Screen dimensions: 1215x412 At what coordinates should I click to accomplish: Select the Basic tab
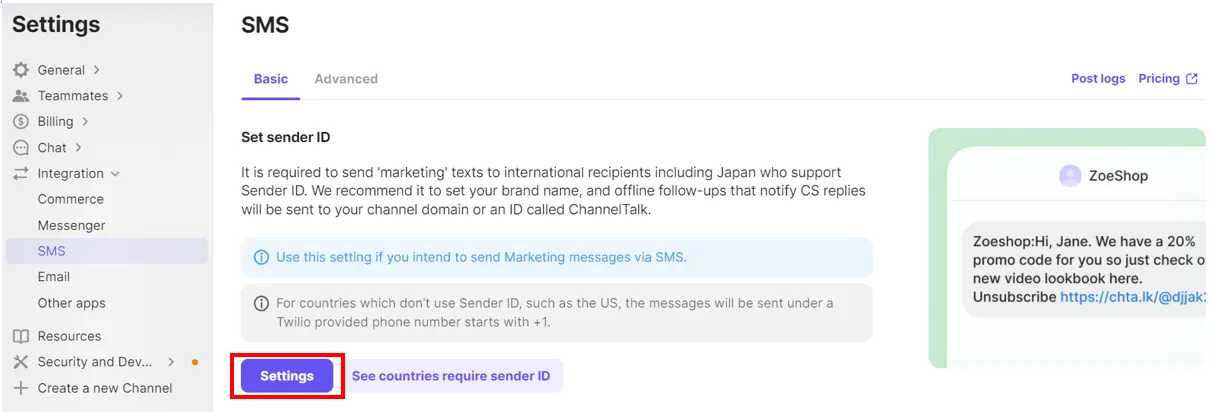point(270,79)
